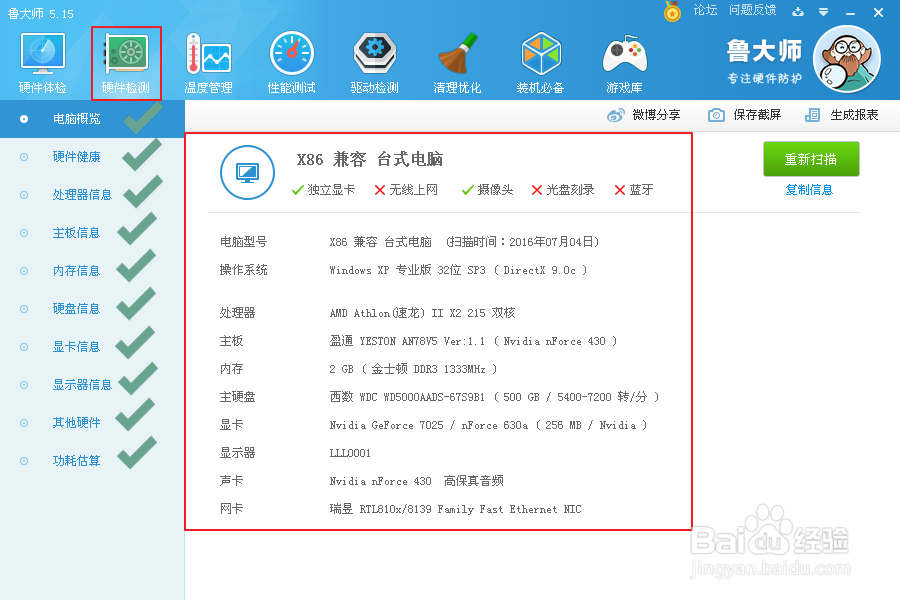The height and width of the screenshot is (600, 900).
Task: Click the 蓝牙 feature indicator
Action: click(634, 189)
